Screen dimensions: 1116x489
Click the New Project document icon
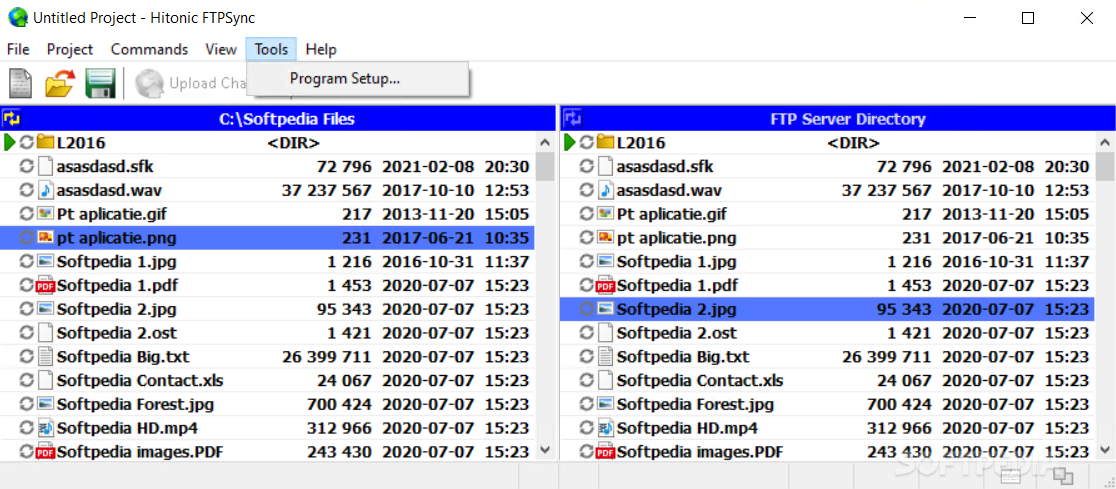click(x=21, y=83)
